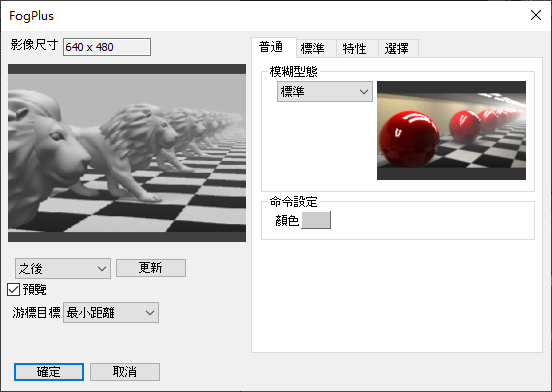Click the dropdown arrow beside 最小距離
Screen dimensions: 552x392
[150, 312]
